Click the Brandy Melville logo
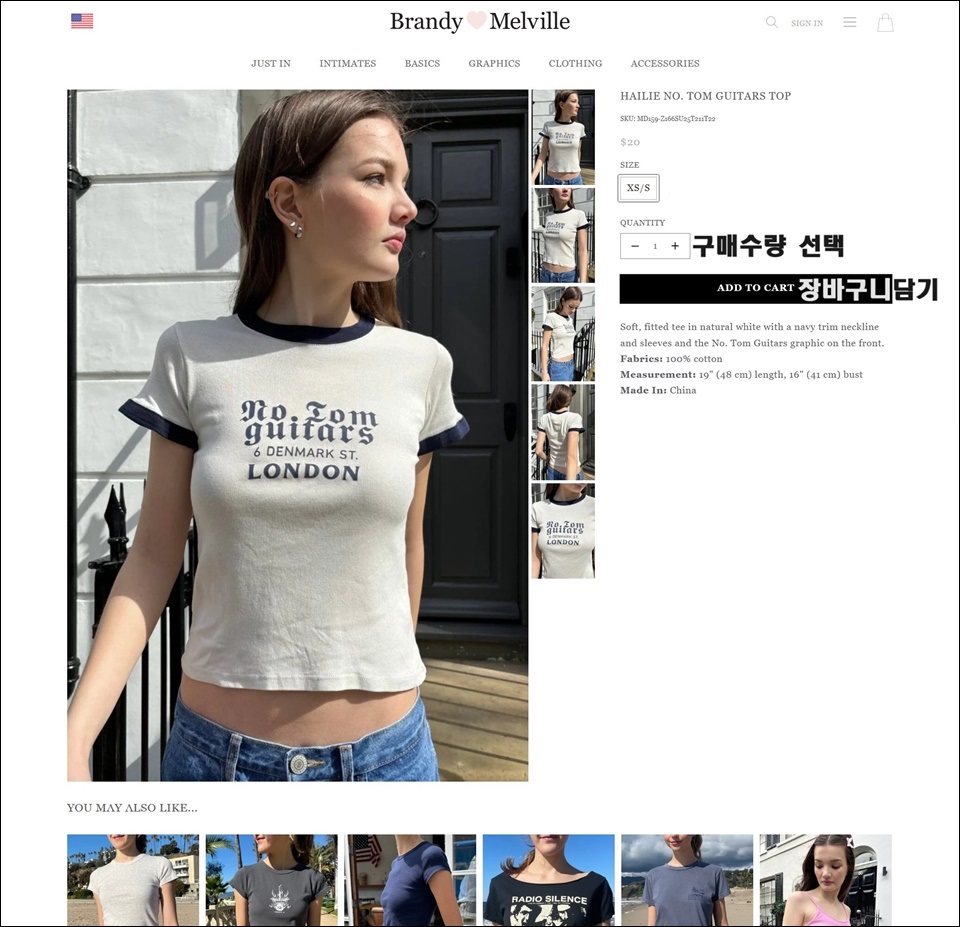Viewport: 960px width, 927px height. [x=480, y=21]
